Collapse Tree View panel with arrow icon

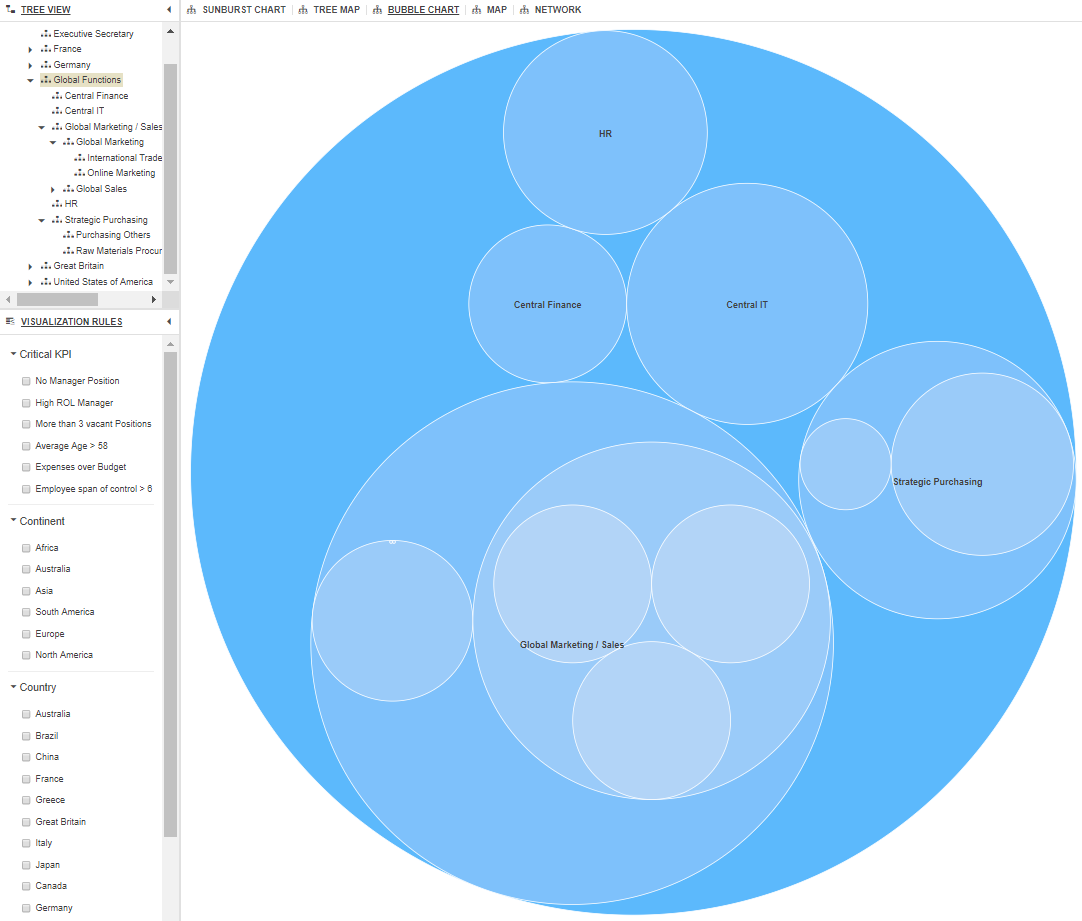[x=169, y=10]
